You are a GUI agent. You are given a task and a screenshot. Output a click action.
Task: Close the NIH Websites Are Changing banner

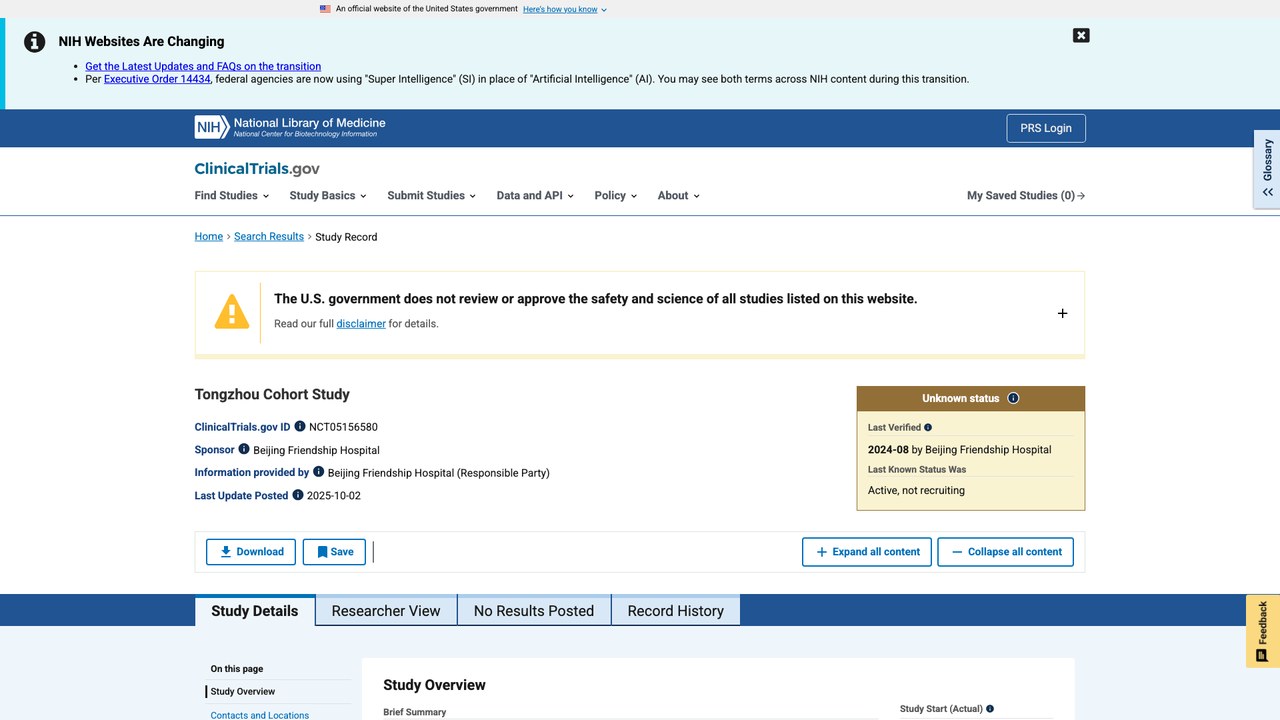coord(1081,35)
